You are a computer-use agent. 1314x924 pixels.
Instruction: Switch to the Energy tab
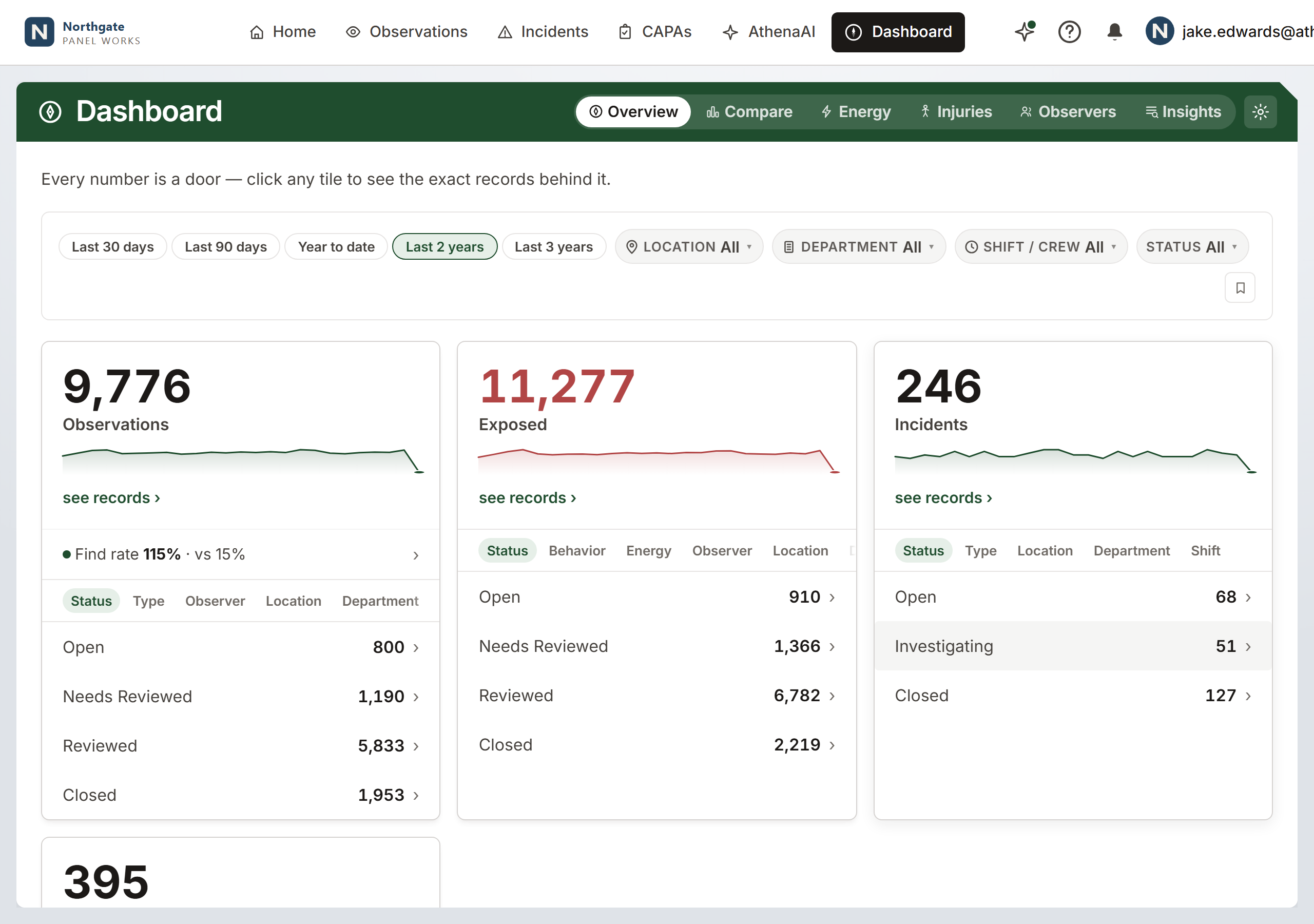pyautogui.click(x=856, y=111)
